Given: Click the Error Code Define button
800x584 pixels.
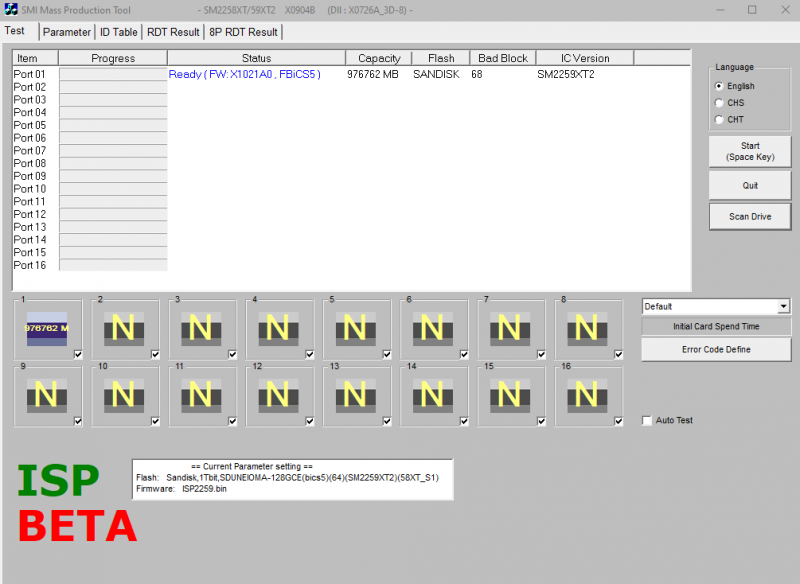Looking at the screenshot, I should pos(716,349).
